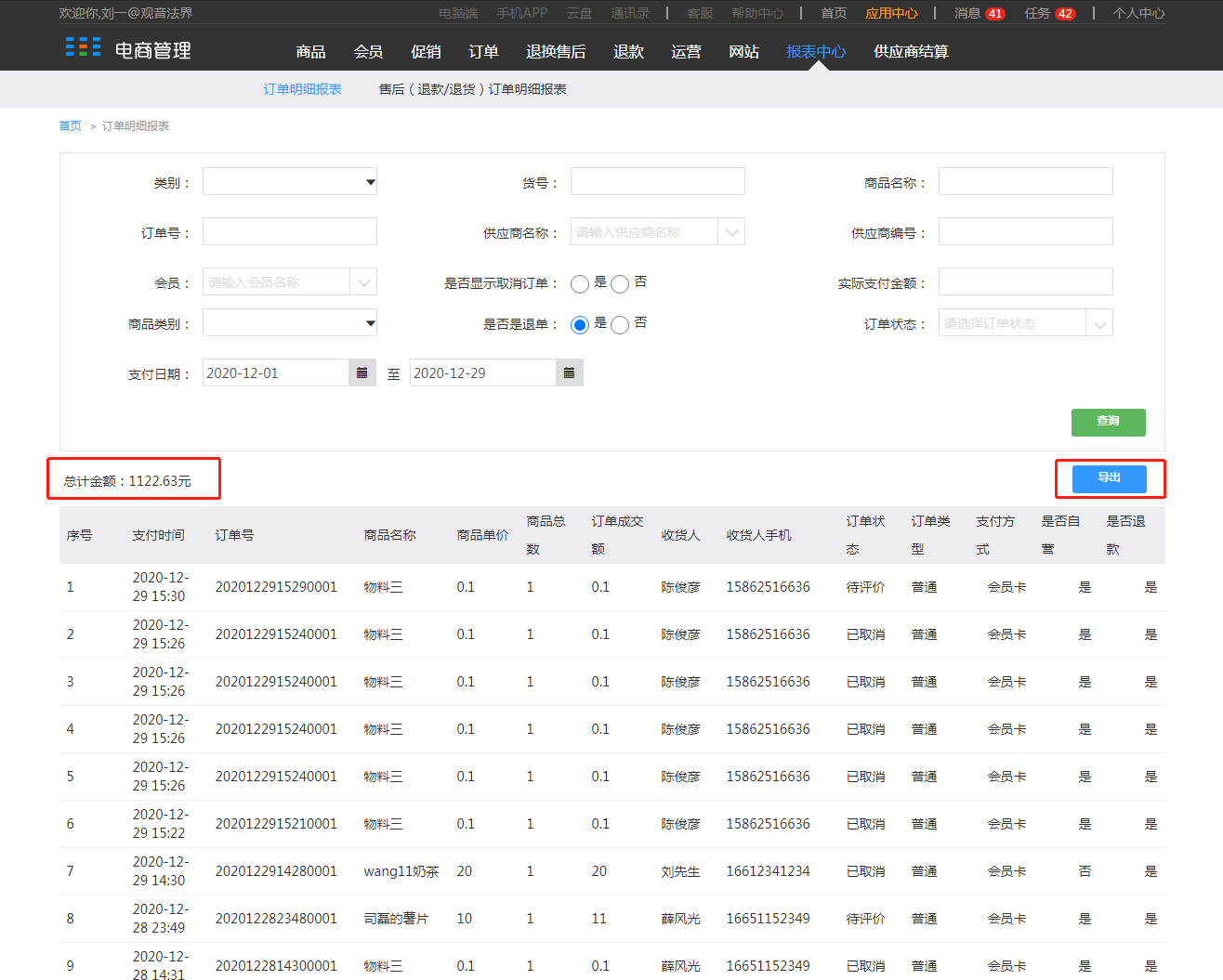Viewport: 1223px width, 980px height.
Task: Click order number 2020122914280001
Action: click(276, 871)
